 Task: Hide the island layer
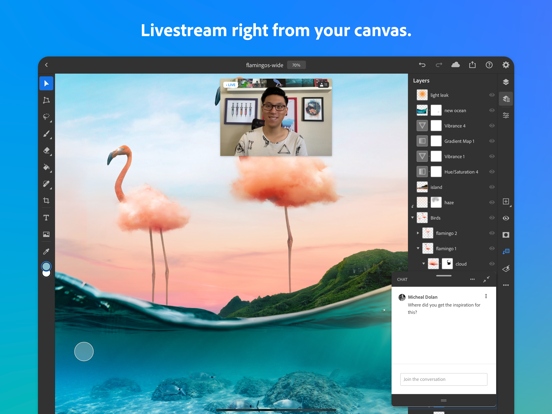pyautogui.click(x=492, y=187)
